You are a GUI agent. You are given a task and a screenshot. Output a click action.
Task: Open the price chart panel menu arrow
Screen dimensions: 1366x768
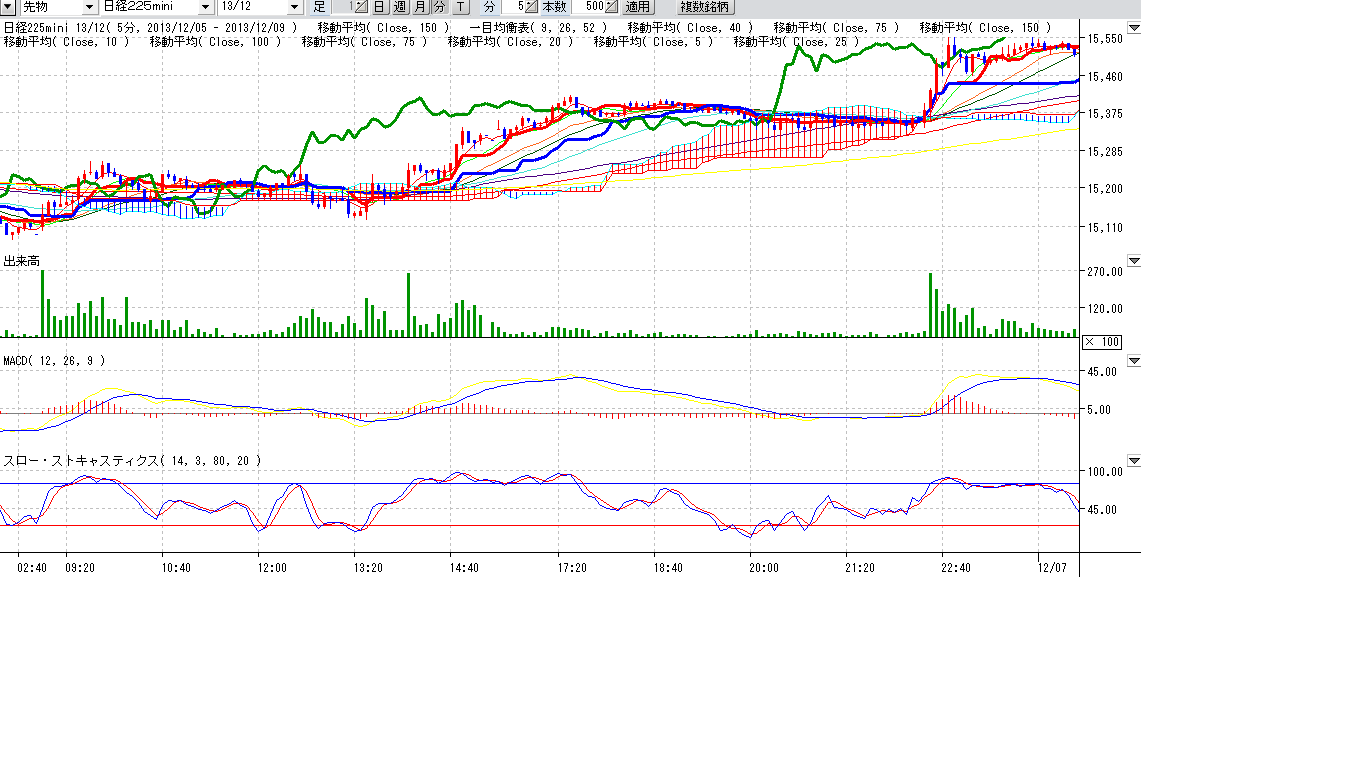pyautogui.click(x=1133, y=28)
